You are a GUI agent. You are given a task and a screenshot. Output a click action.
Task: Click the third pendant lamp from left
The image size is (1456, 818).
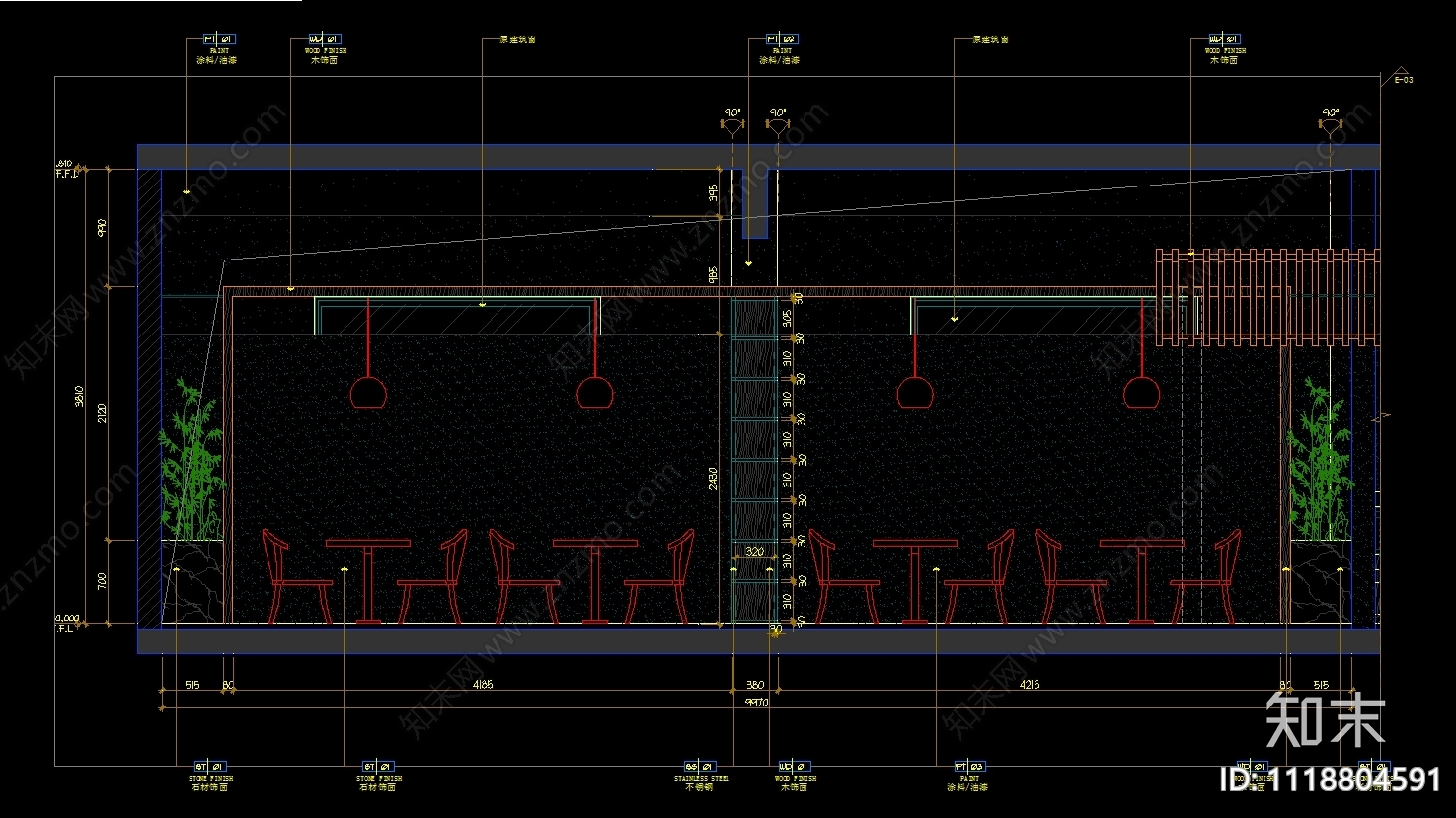(x=915, y=392)
